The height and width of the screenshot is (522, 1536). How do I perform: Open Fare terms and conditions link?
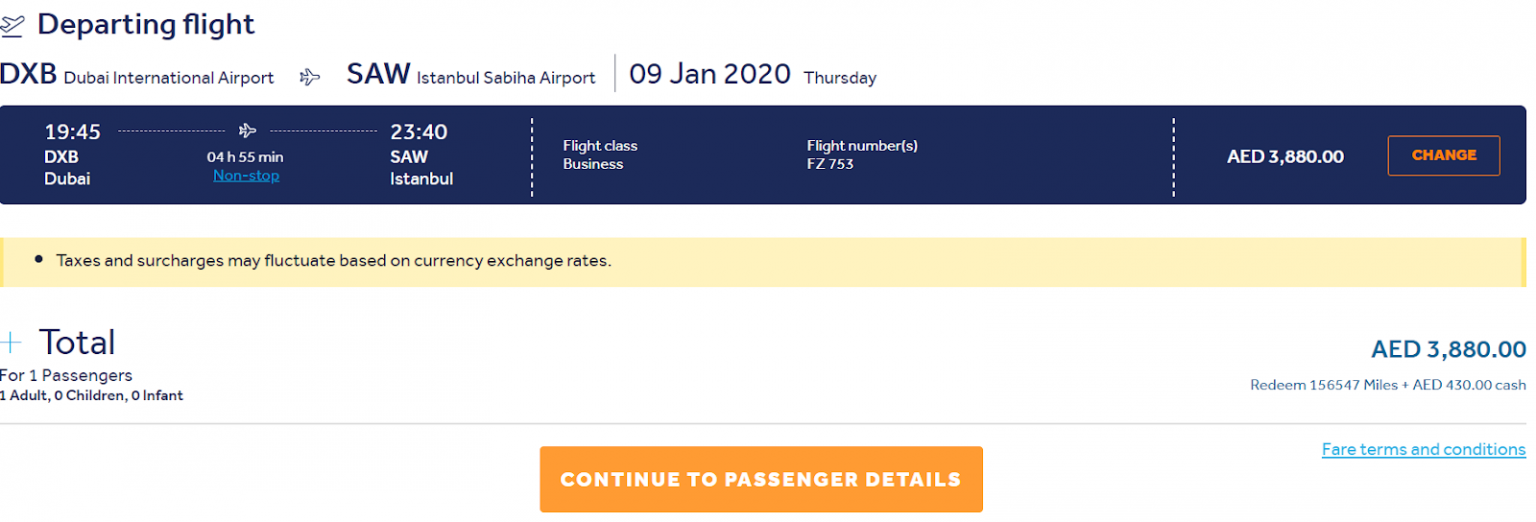tap(1424, 450)
